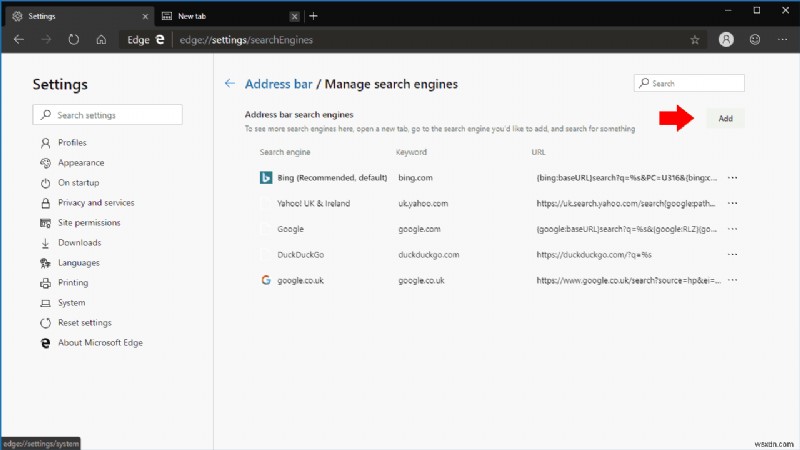Close the Settings tab
Viewport: 800px width, 450px height.
tap(145, 16)
